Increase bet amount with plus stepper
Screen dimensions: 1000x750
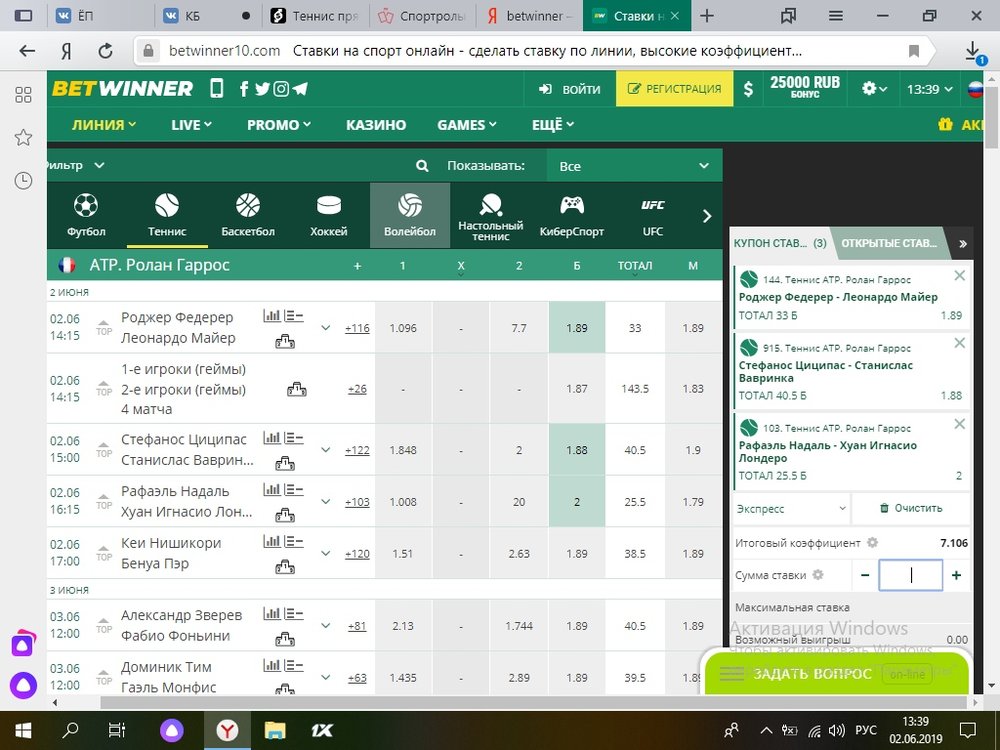[x=956, y=575]
